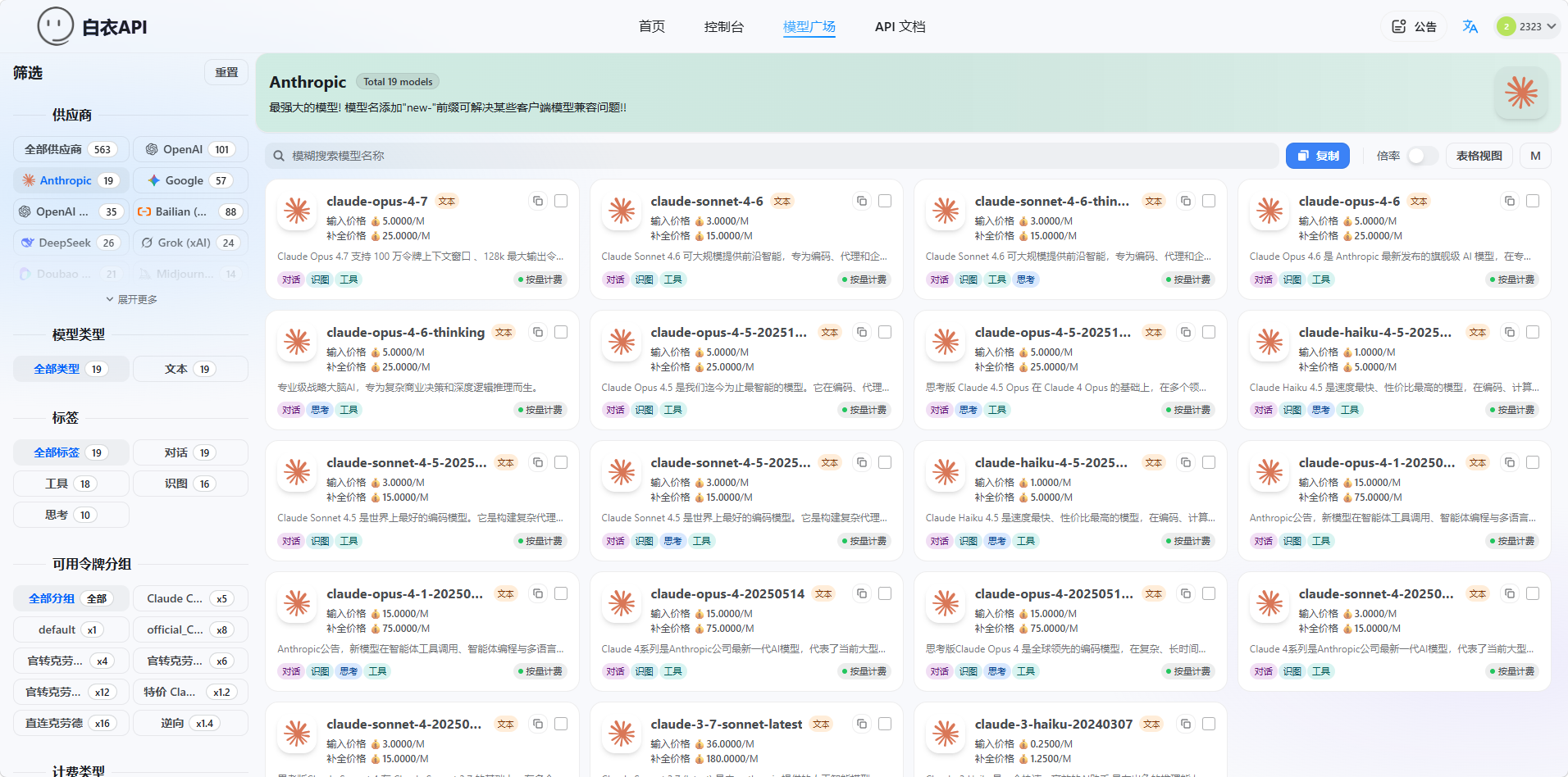Tick the checkbox on claude-sonnet-4-6-thinking card

point(1209,201)
